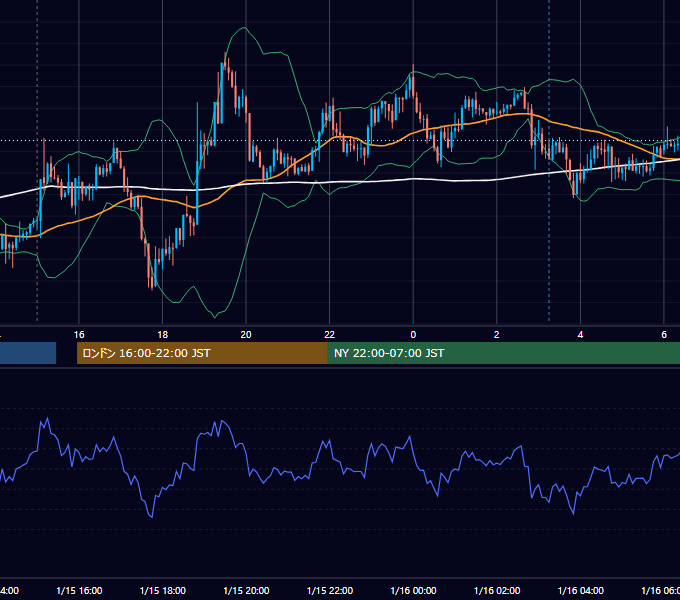
Task: Click the 1/15 22:00 date label
Action: coord(330,590)
